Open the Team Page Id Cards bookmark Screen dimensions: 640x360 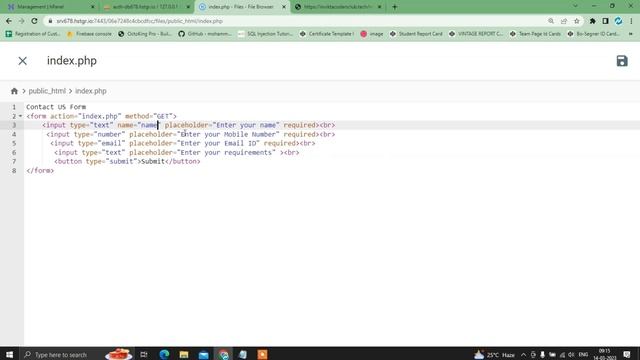[x=535, y=34]
